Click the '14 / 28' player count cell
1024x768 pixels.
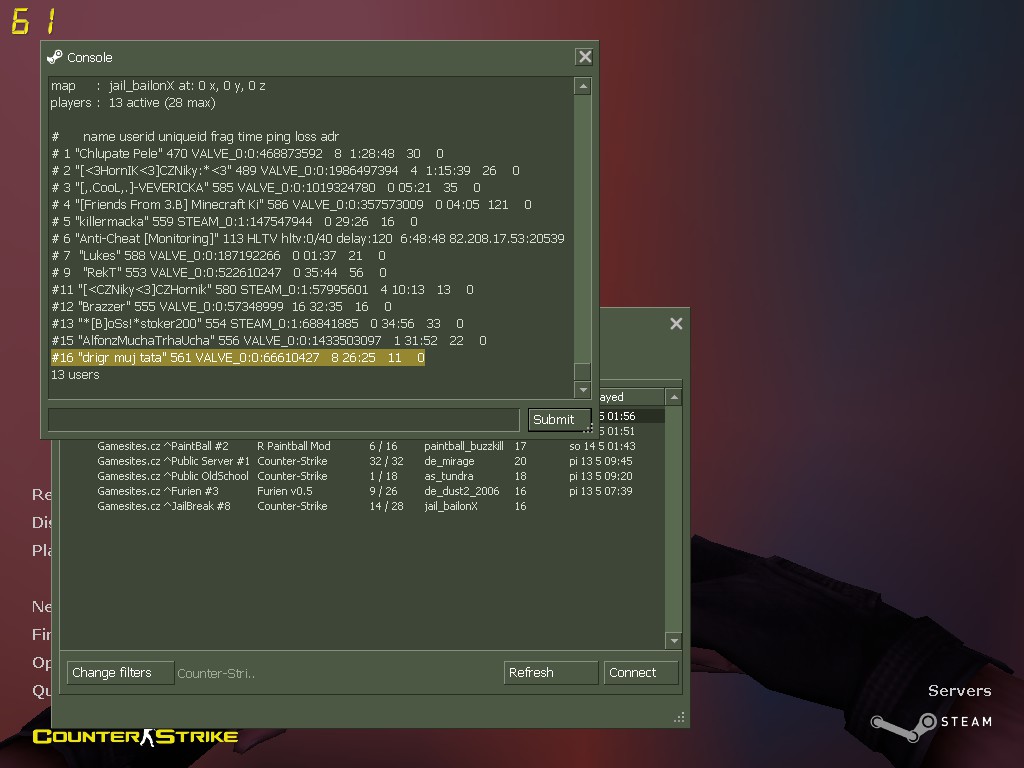386,507
